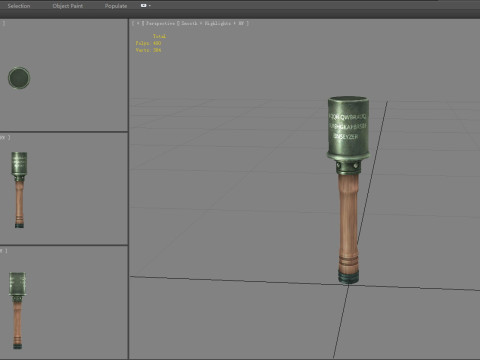
Task: Click the yellow Total statistics heading
Action: tap(159, 36)
